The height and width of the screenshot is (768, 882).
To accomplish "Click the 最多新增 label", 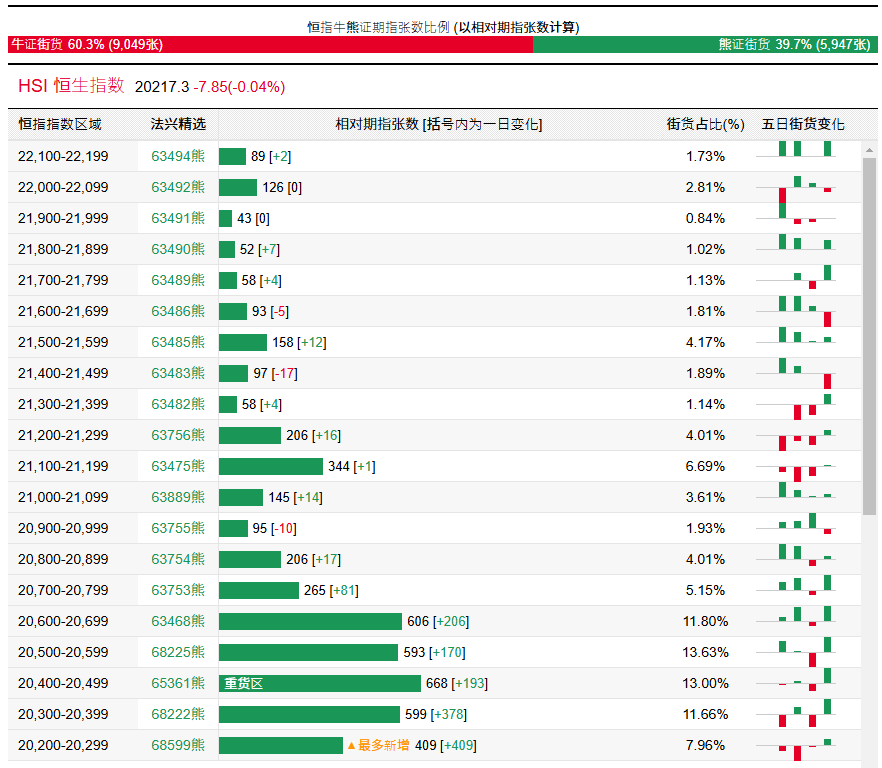I will pos(378,745).
